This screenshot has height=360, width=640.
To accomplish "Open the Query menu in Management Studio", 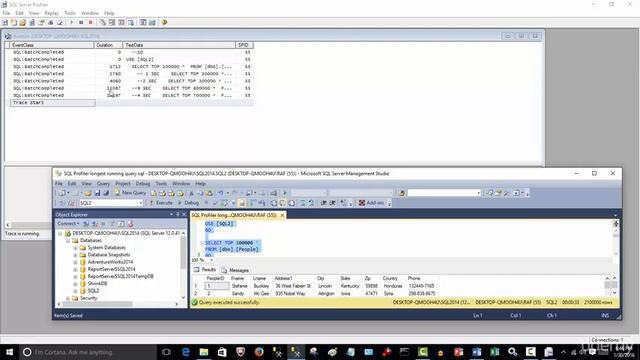I will pyautogui.click(x=103, y=184).
